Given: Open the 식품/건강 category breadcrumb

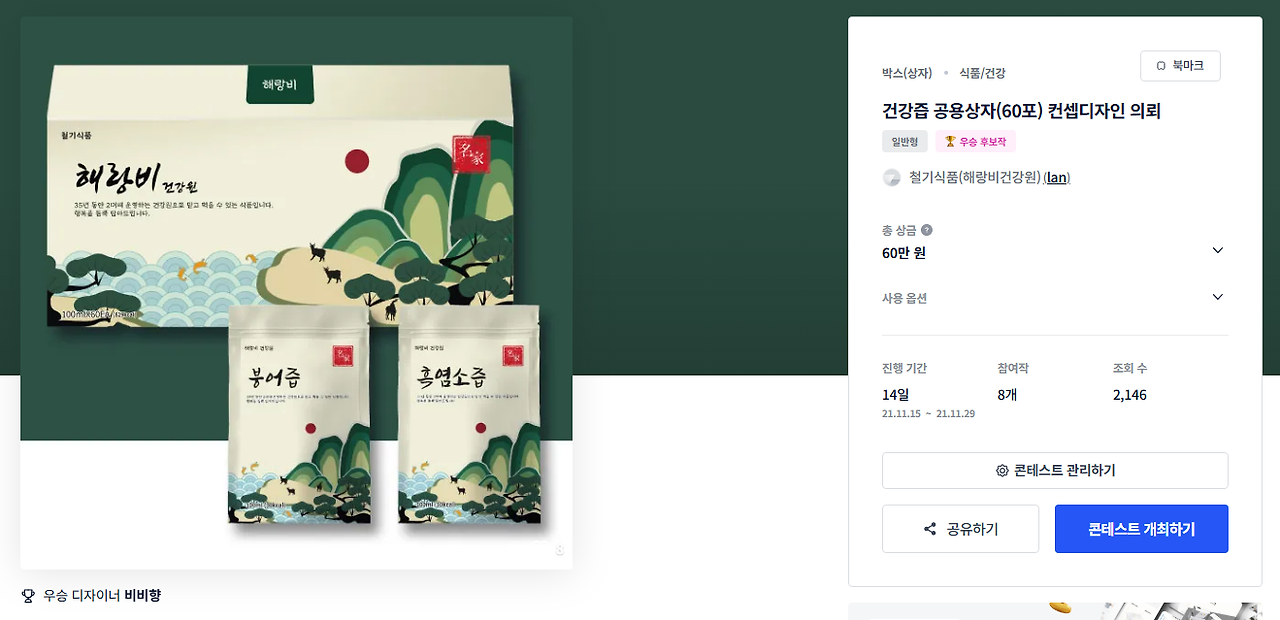Looking at the screenshot, I should [982, 73].
